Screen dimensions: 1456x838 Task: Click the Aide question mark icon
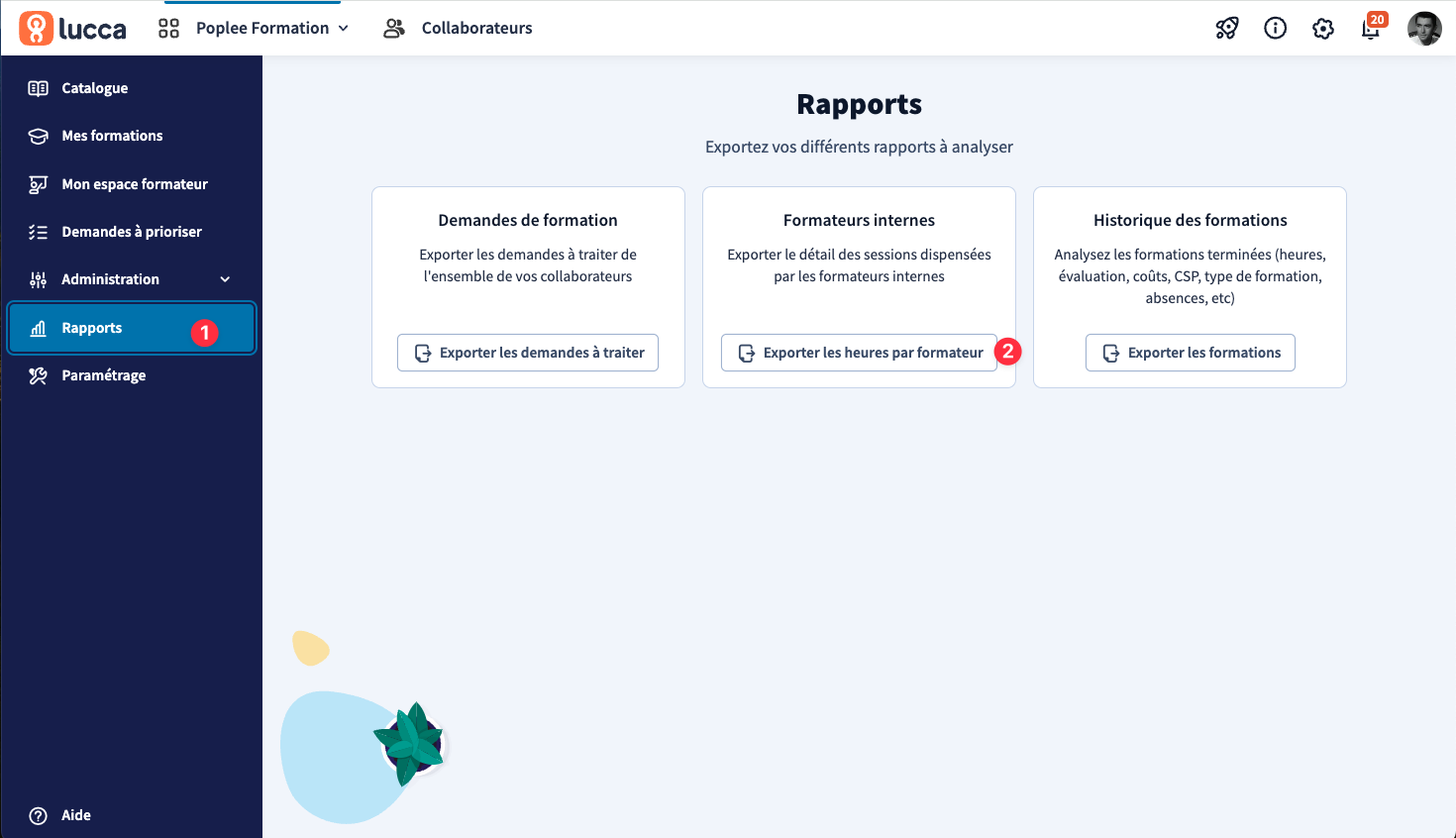pyautogui.click(x=39, y=815)
